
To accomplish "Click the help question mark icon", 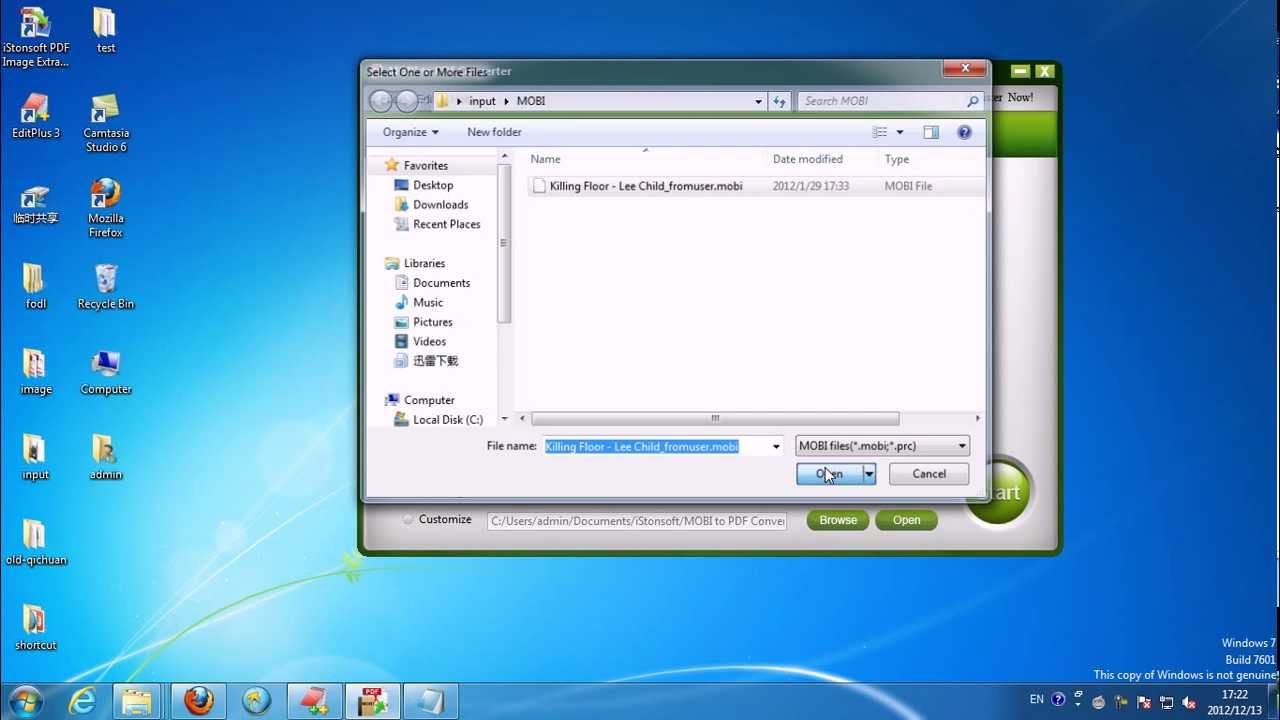I will point(964,132).
